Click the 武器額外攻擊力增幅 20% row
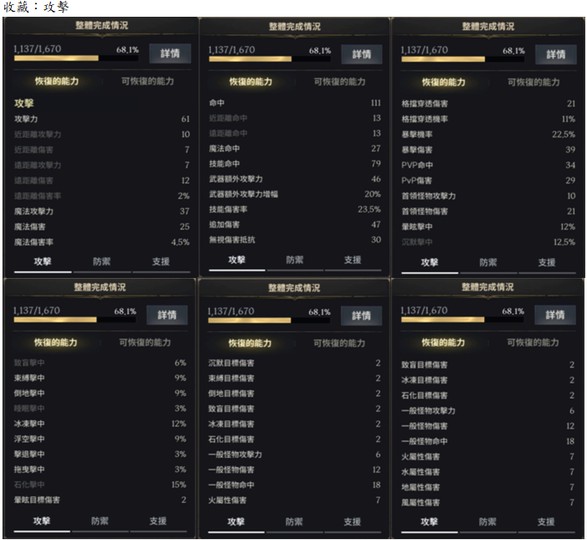 (x=295, y=194)
